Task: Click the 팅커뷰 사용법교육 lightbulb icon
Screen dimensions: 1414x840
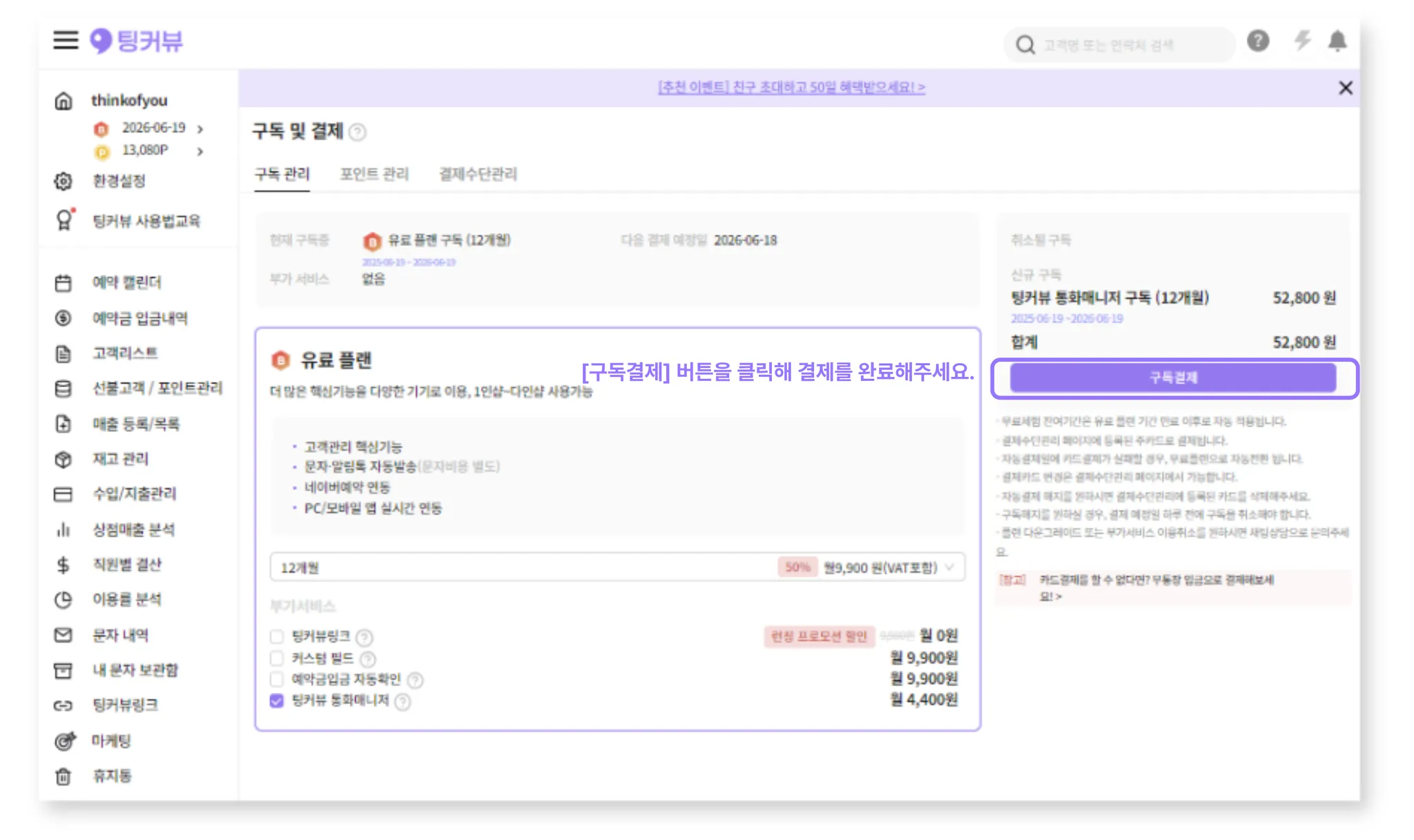Action: [x=64, y=220]
